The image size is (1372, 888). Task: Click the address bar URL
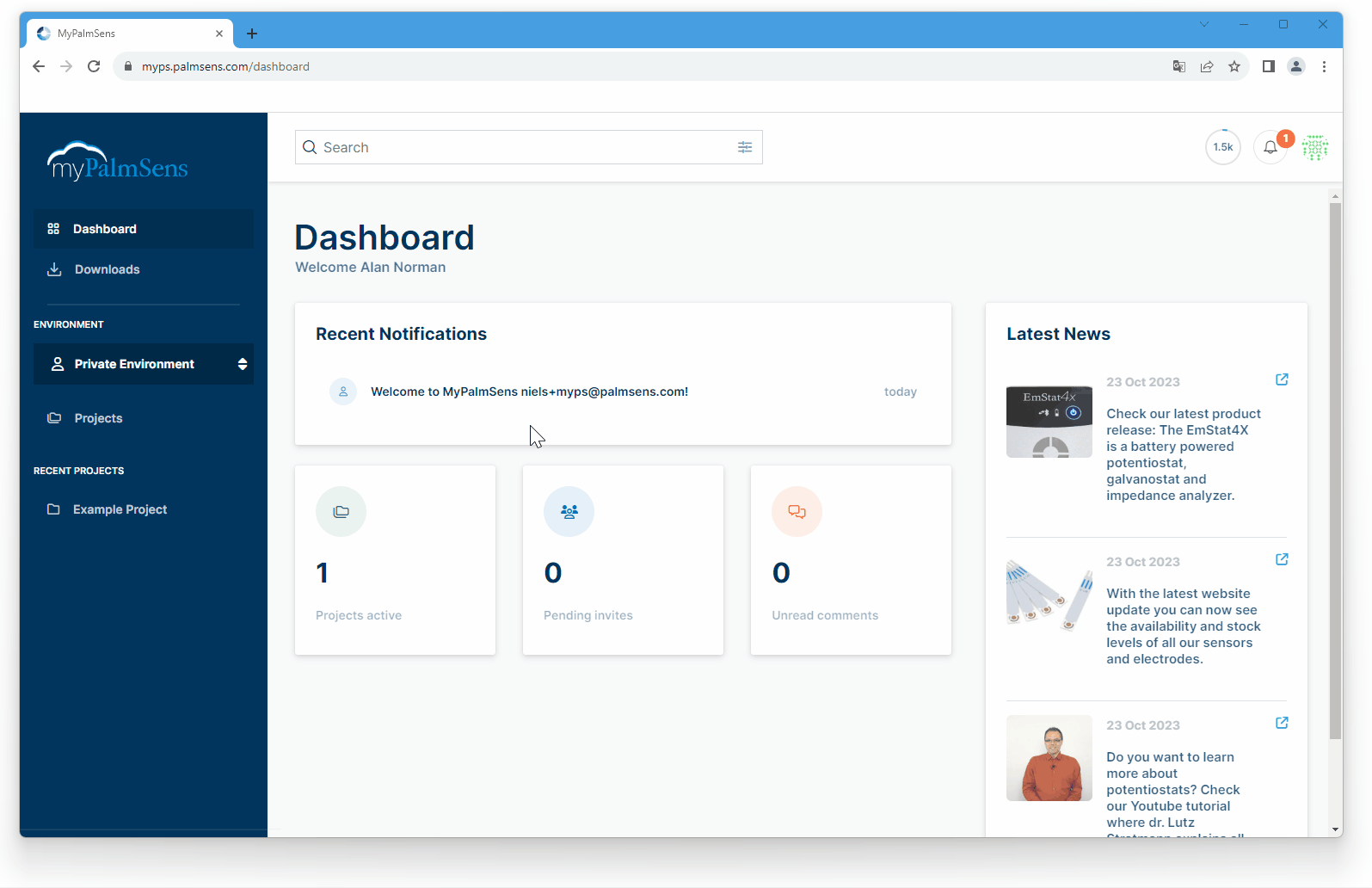225,66
